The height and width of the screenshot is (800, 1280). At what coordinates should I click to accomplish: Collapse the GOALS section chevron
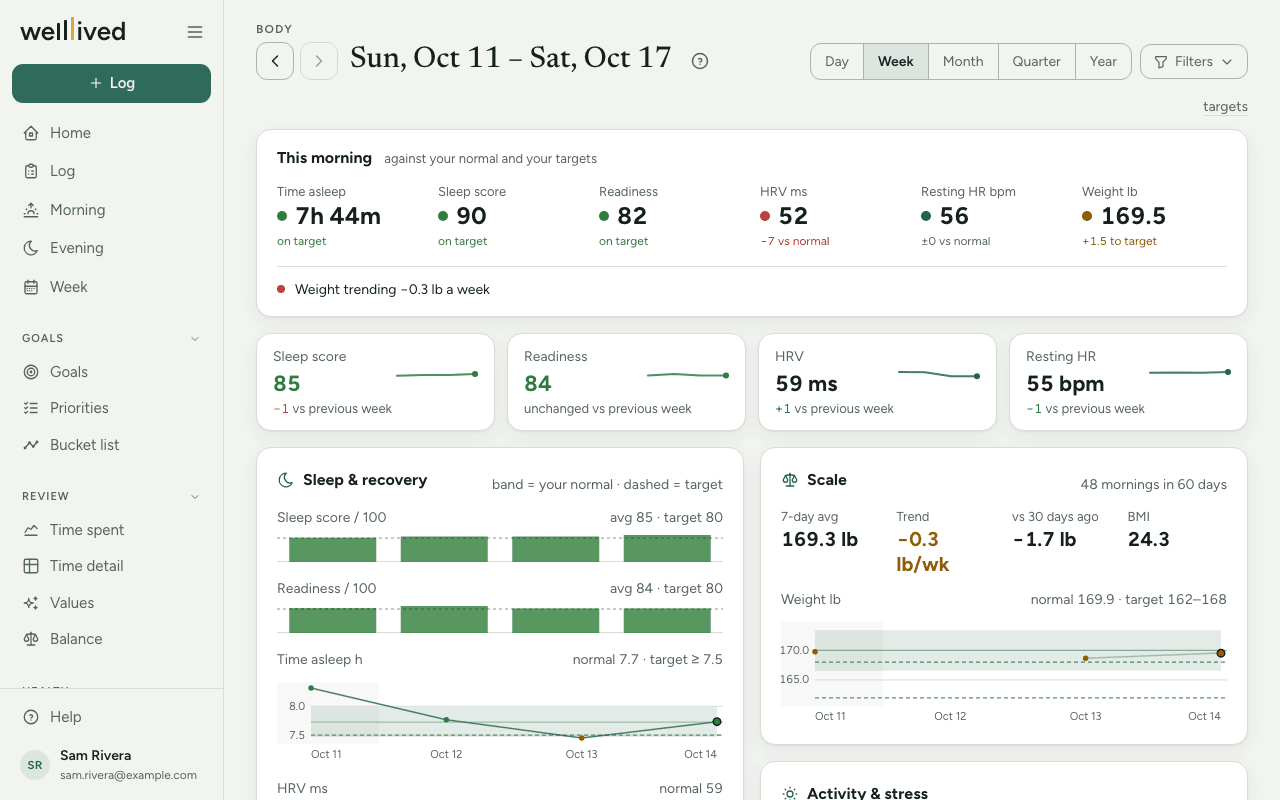click(x=195, y=338)
